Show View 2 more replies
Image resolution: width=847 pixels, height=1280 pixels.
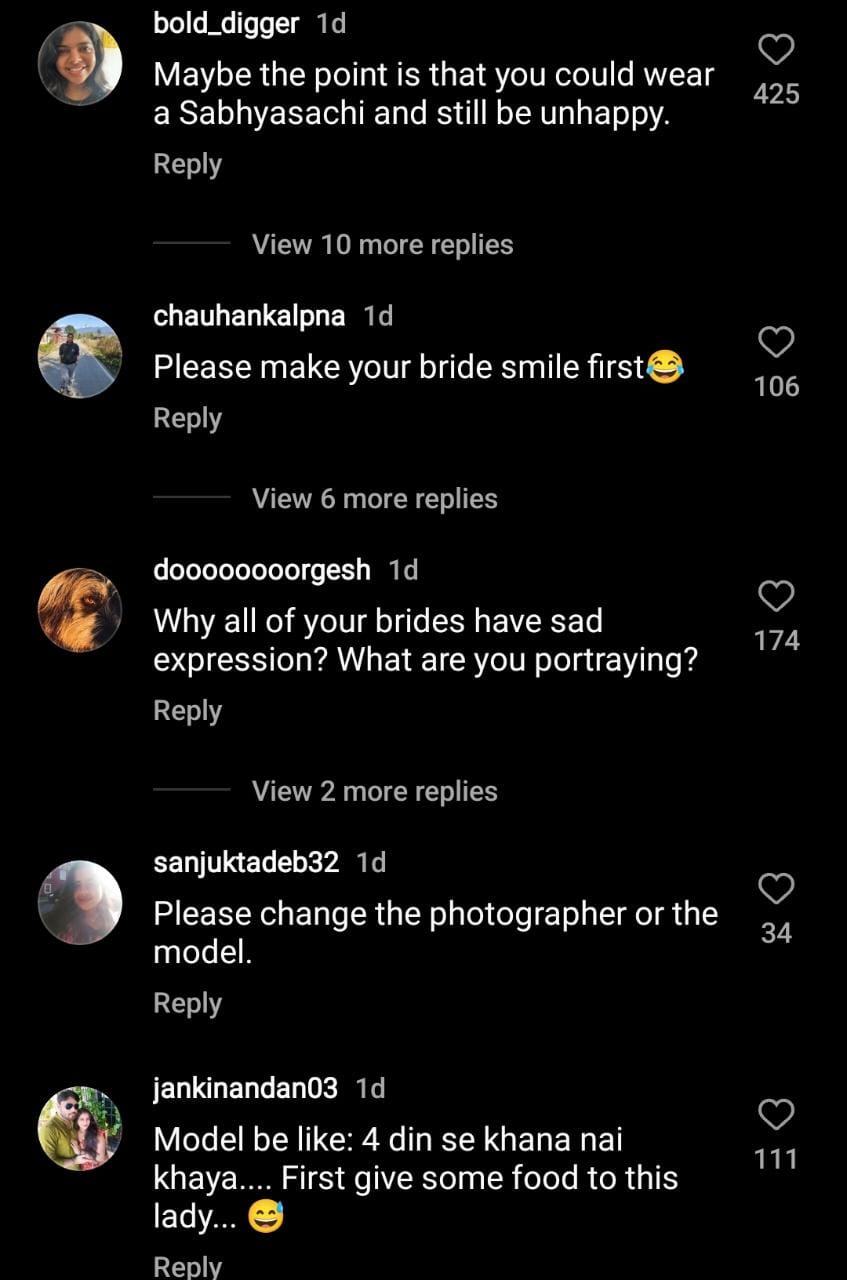pos(374,792)
